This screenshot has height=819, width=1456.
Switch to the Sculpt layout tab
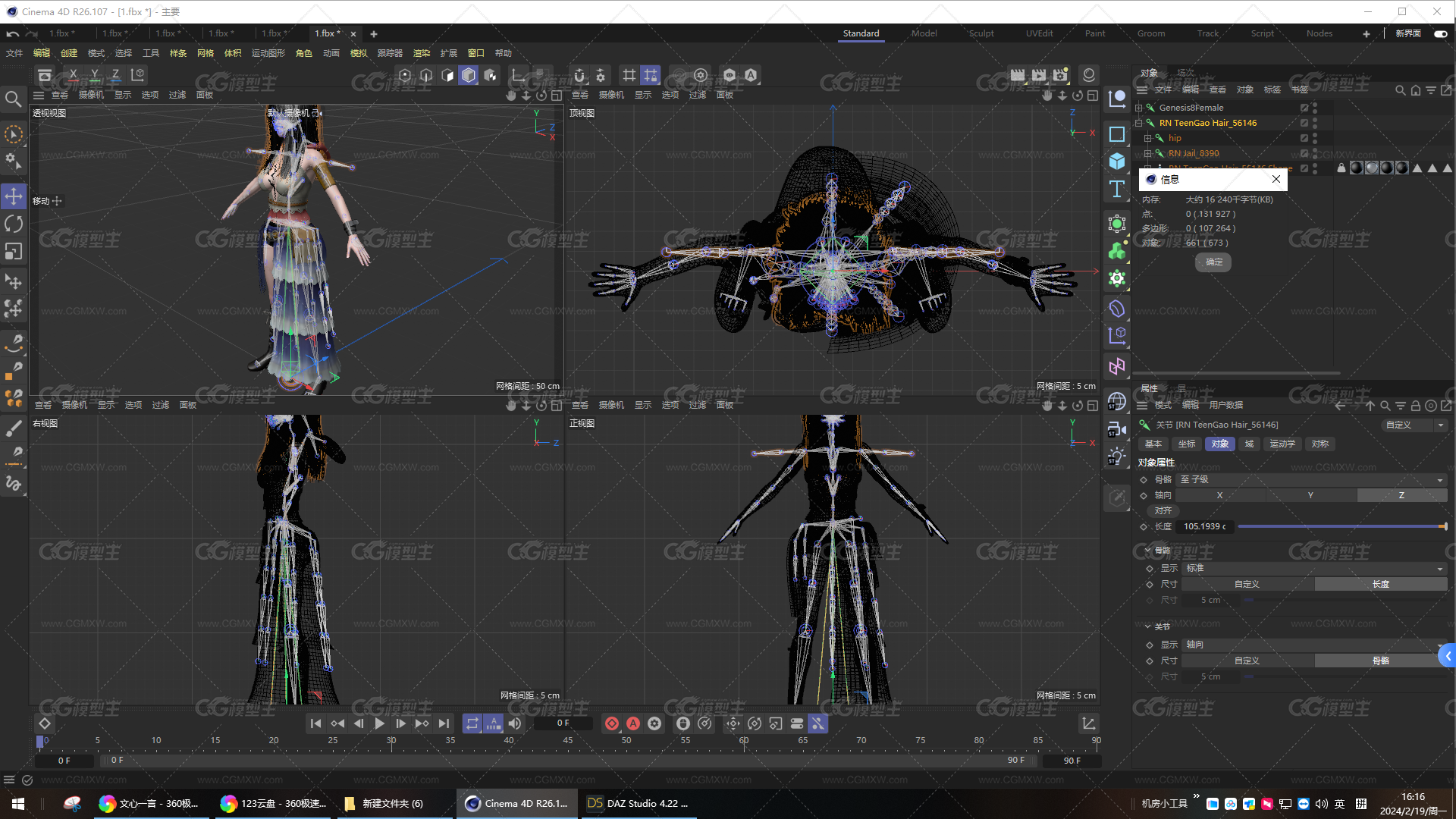(981, 33)
